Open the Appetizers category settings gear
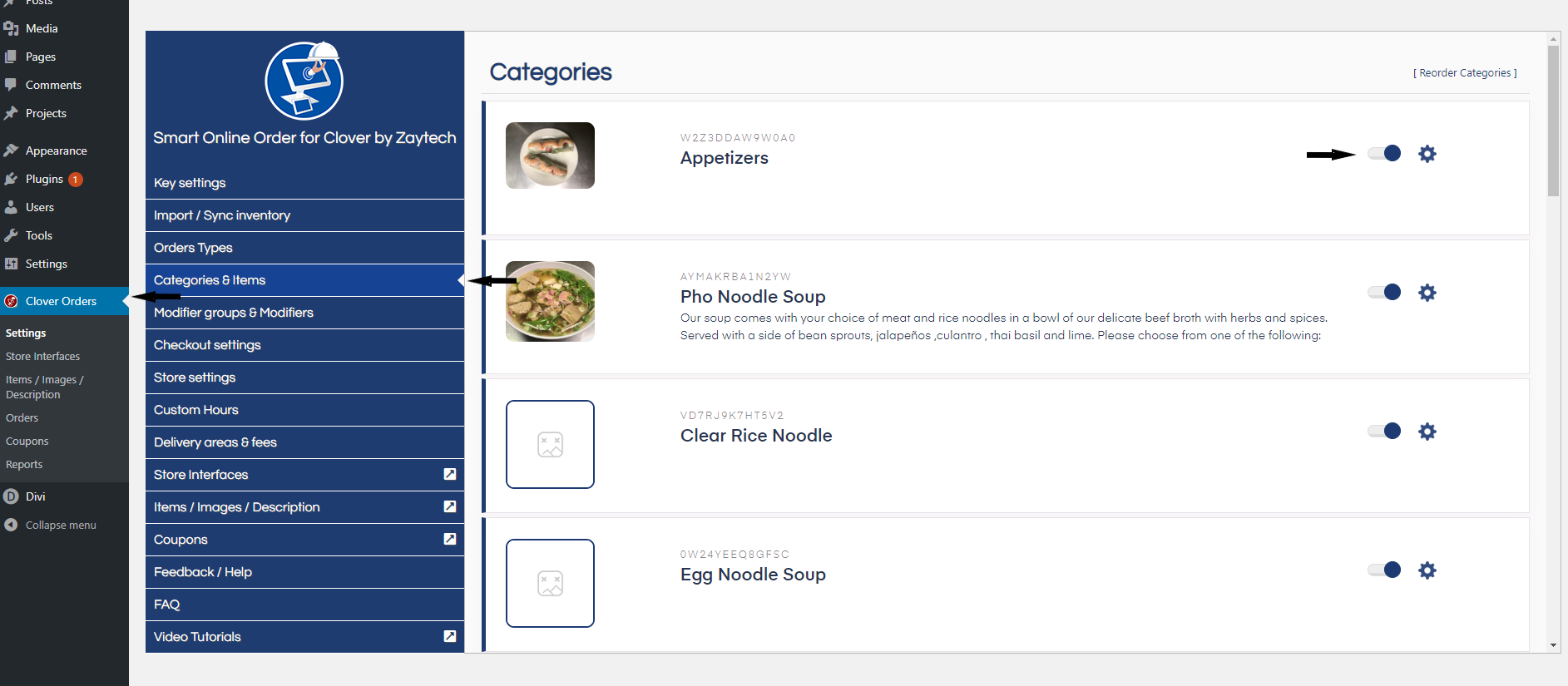 tap(1427, 153)
